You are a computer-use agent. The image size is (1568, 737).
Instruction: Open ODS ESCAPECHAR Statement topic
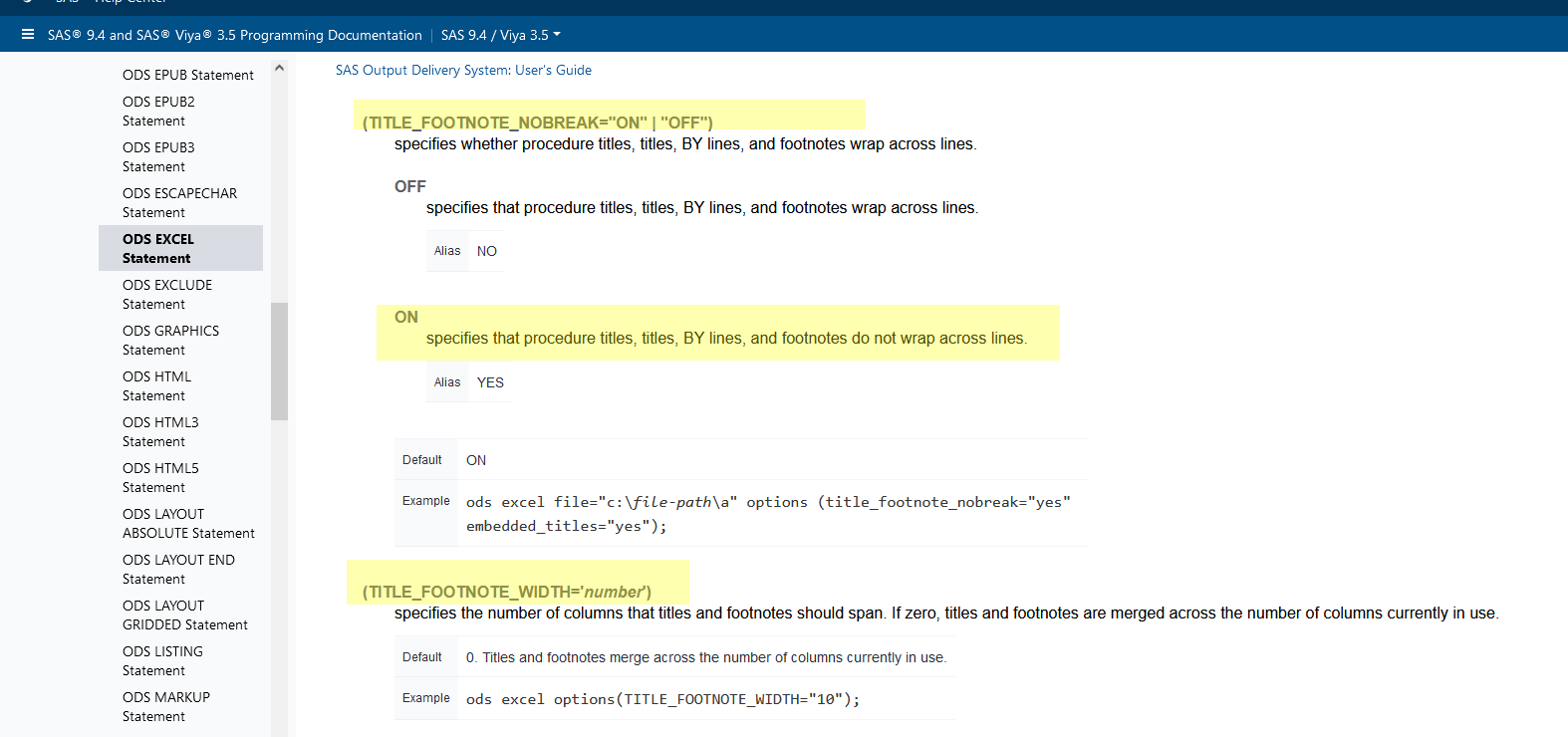coord(179,202)
